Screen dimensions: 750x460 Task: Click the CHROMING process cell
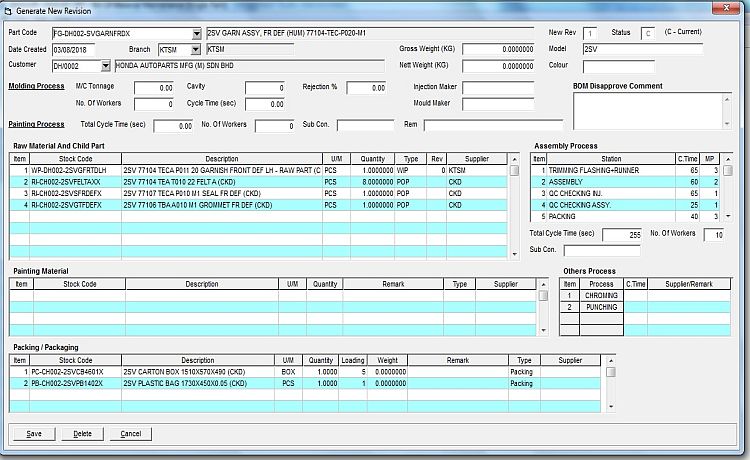pos(601,296)
